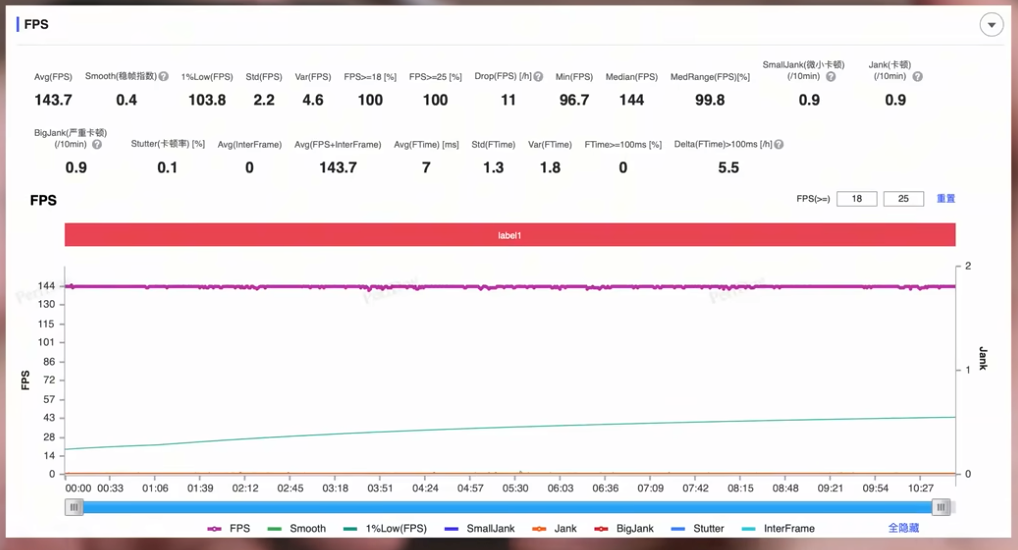This screenshot has width=1018, height=550.
Task: Open the SmallJank(微小卡顿) help tooltip icon
Action: point(831,77)
